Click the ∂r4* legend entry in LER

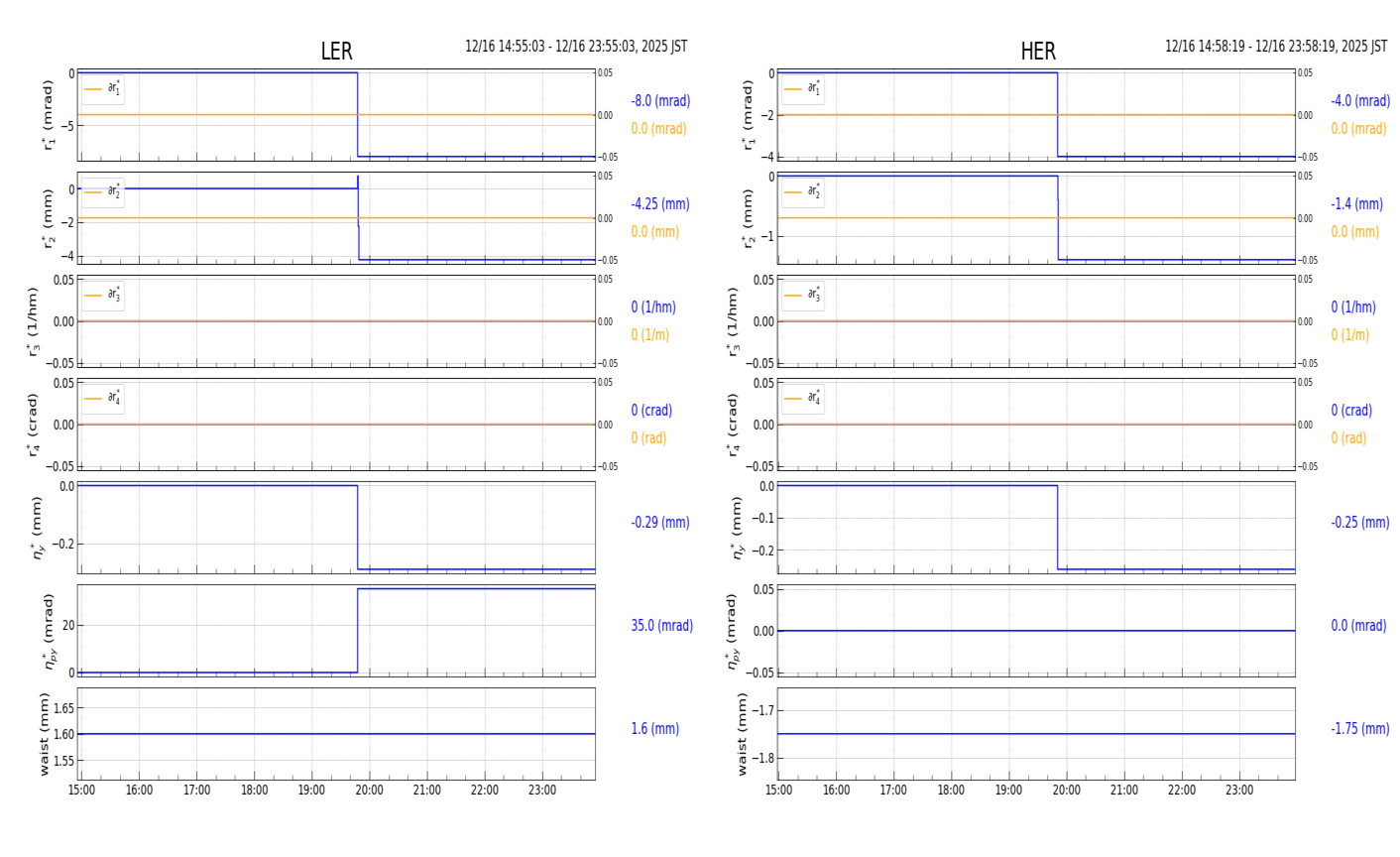pyautogui.click(x=103, y=399)
